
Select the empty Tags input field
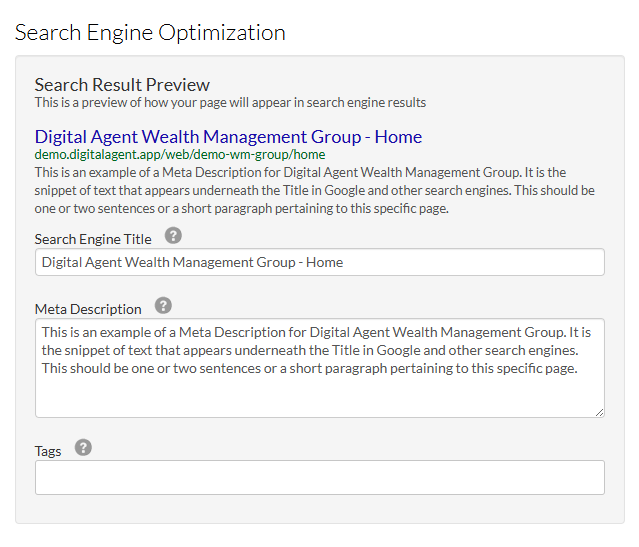point(320,478)
